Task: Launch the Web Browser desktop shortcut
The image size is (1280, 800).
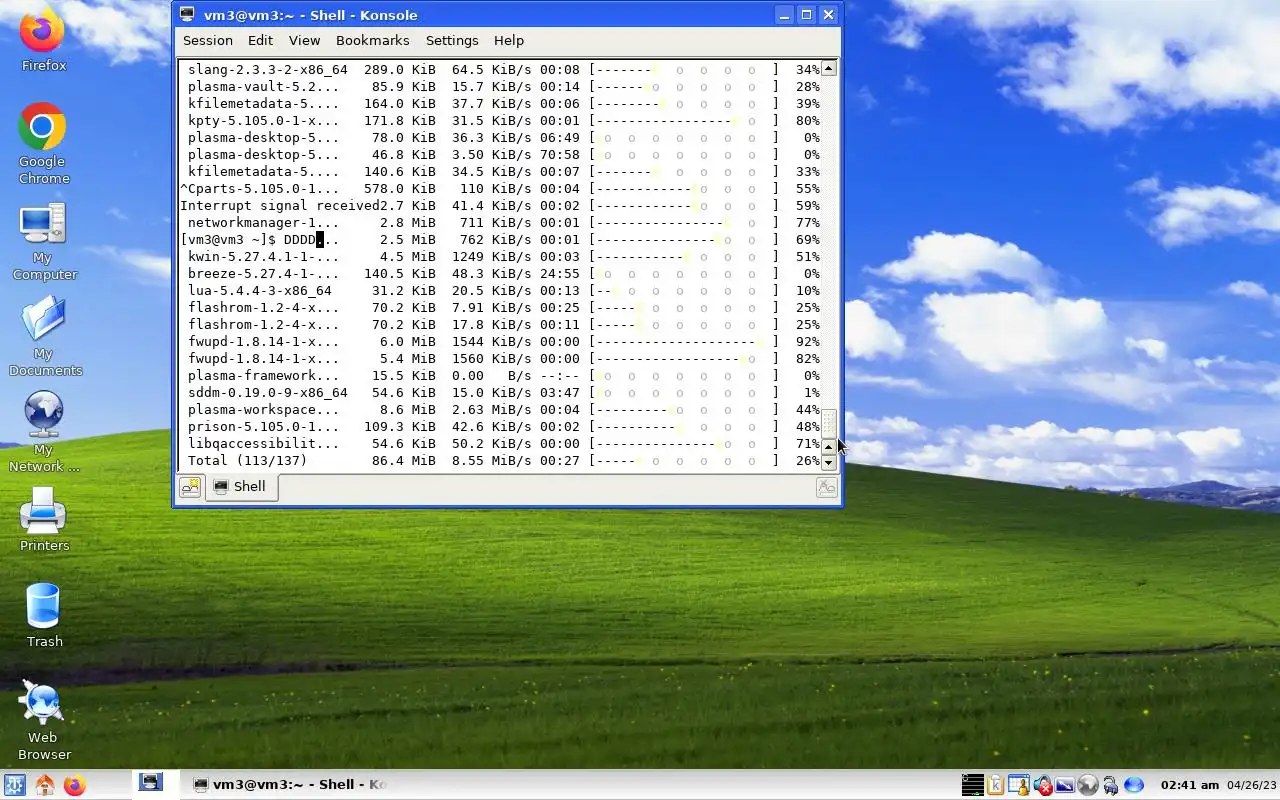Action: click(43, 720)
